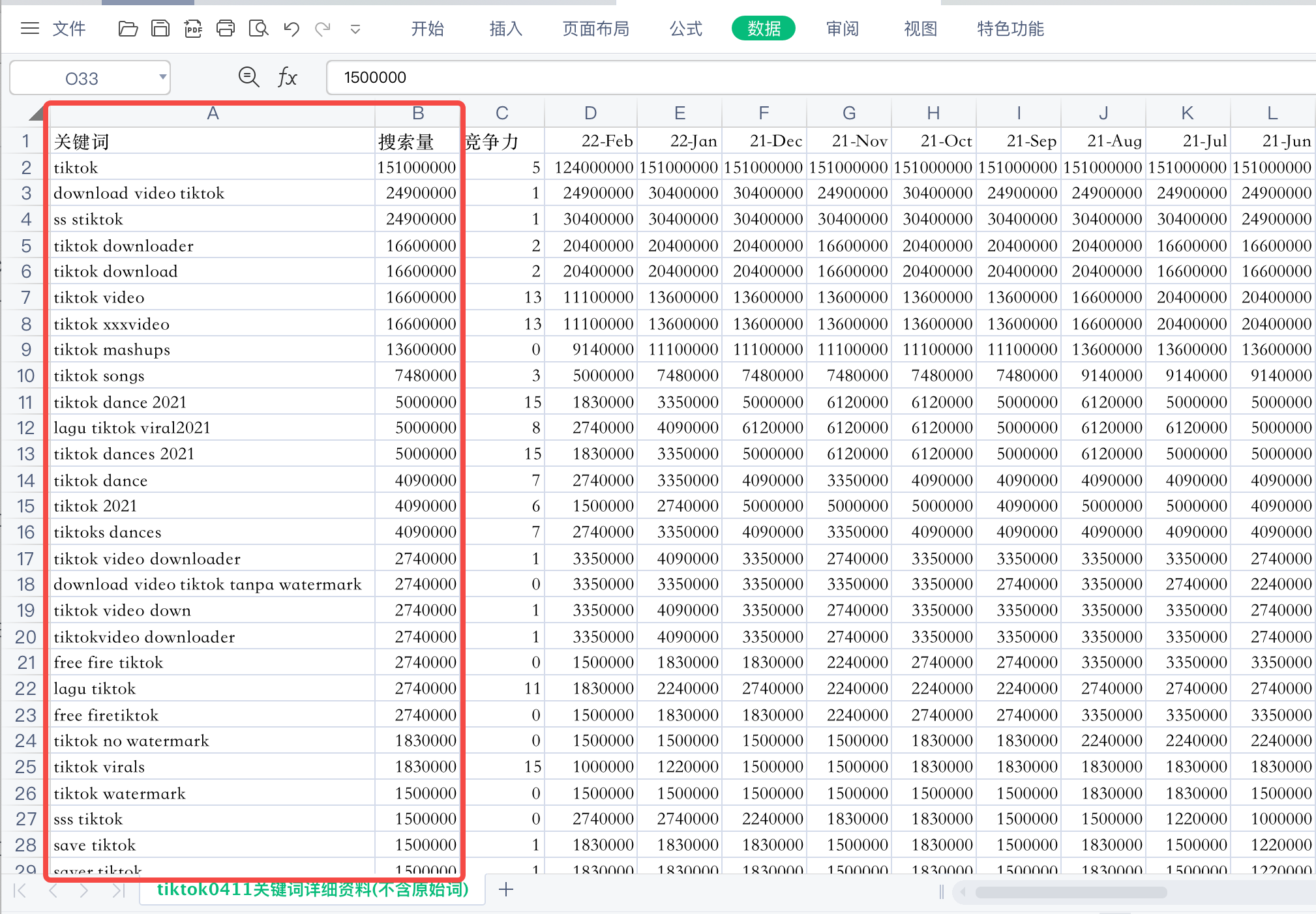The image size is (1316, 914).
Task: Click the open file folder icon
Action: (128, 29)
